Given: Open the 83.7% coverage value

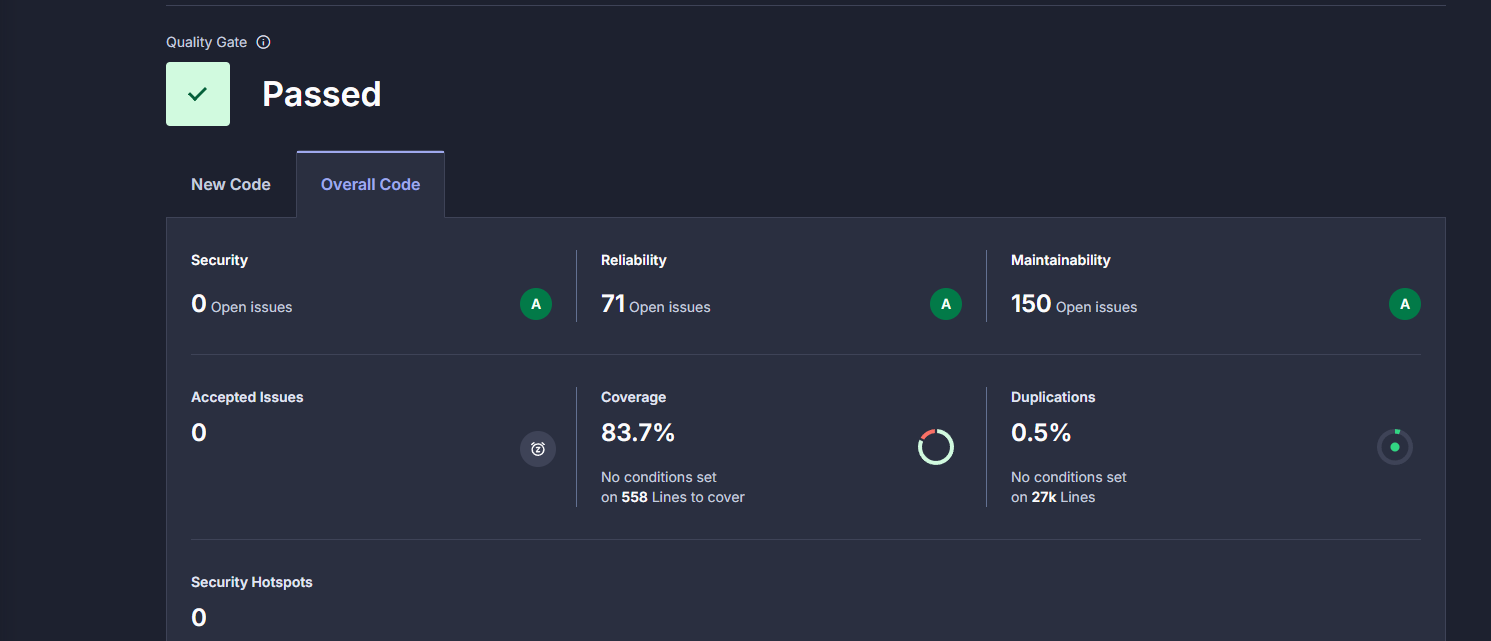Looking at the screenshot, I should [638, 433].
